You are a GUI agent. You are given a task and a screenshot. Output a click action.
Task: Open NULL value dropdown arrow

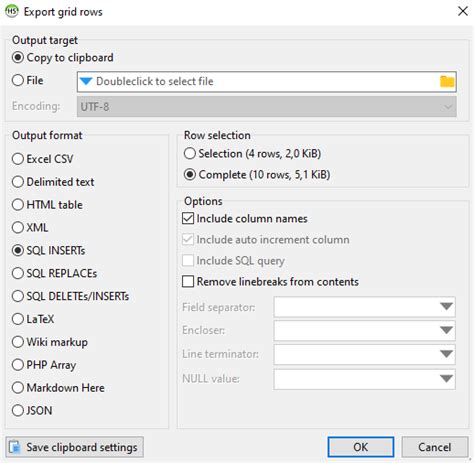tap(446, 379)
